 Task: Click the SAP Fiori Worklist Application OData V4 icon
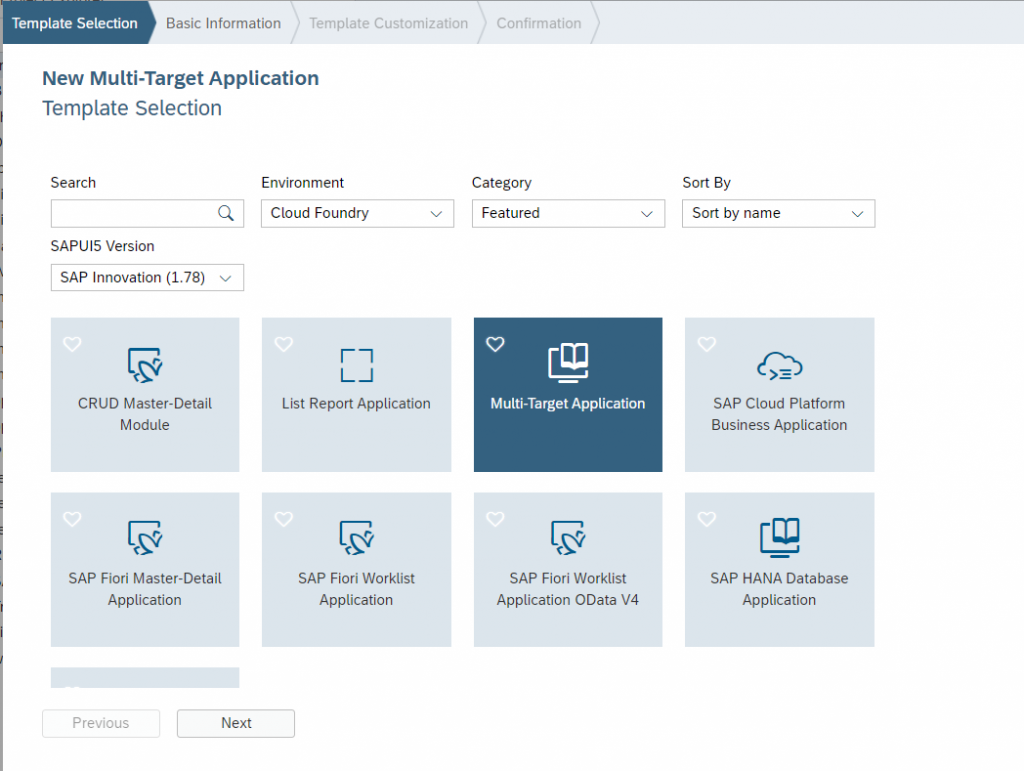coord(568,538)
